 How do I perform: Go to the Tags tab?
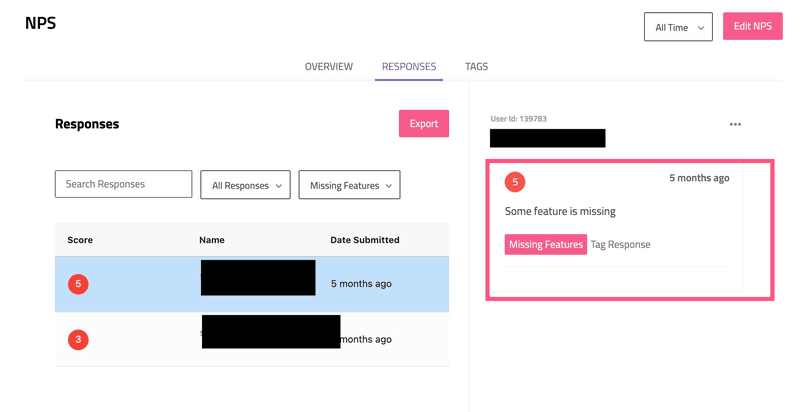[x=476, y=67]
